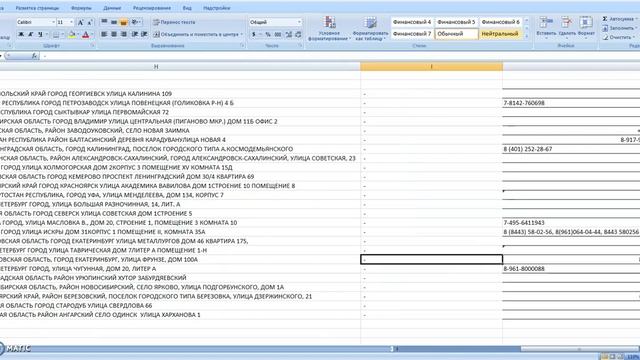The width and height of the screenshot is (640, 360).
Task: Apply the percent style icon
Action: pyautogui.click(x=268, y=35)
